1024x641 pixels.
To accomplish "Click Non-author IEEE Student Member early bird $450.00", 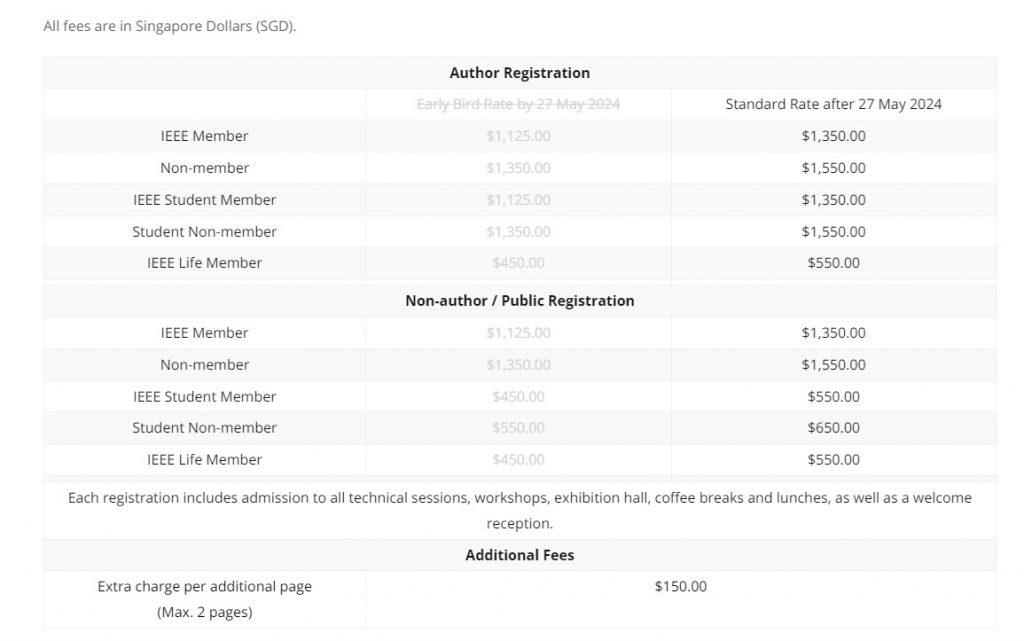I will [518, 397].
